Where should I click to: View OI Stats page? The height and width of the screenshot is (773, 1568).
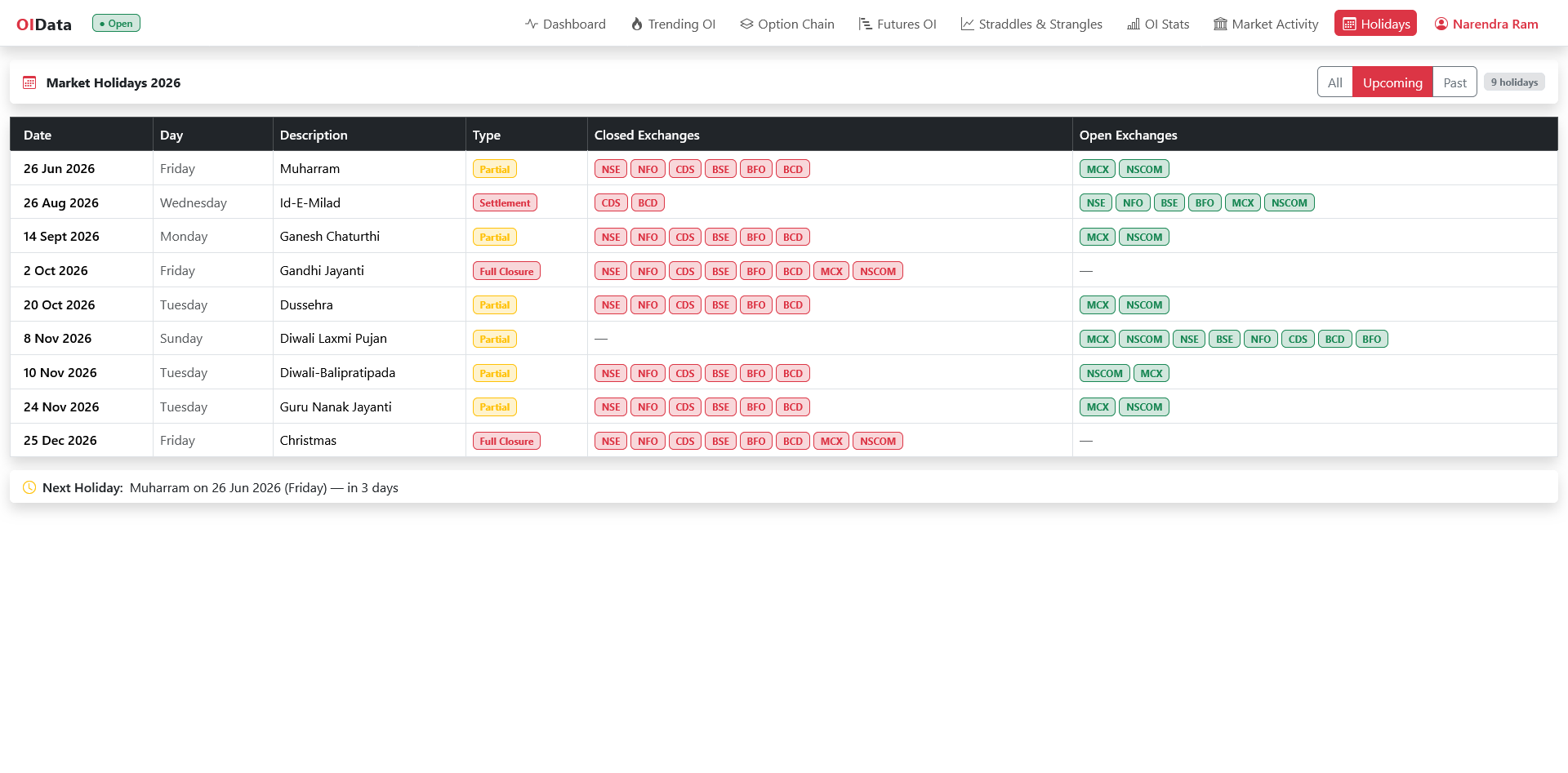1158,24
